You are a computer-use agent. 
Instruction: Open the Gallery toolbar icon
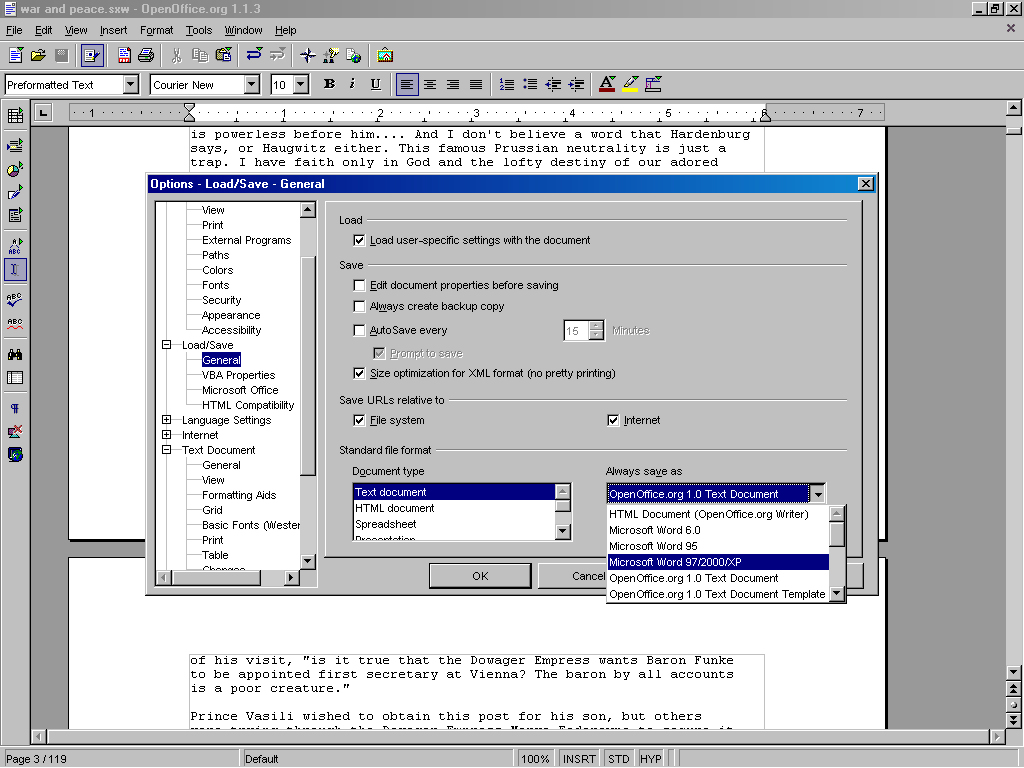[x=385, y=55]
